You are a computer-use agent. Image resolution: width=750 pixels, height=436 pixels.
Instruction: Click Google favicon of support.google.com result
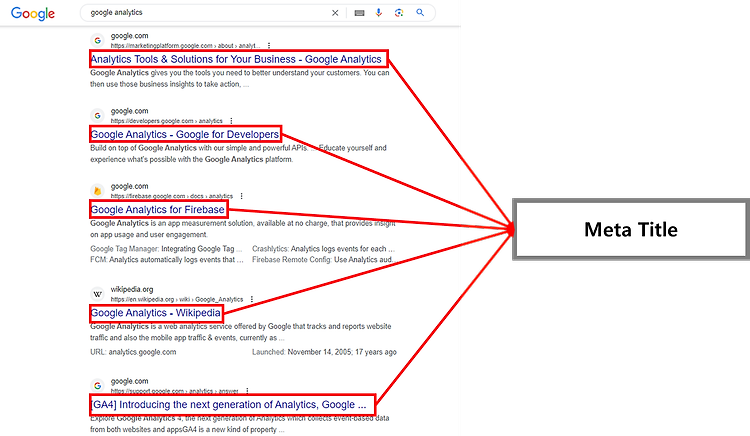pyautogui.click(x=98, y=385)
